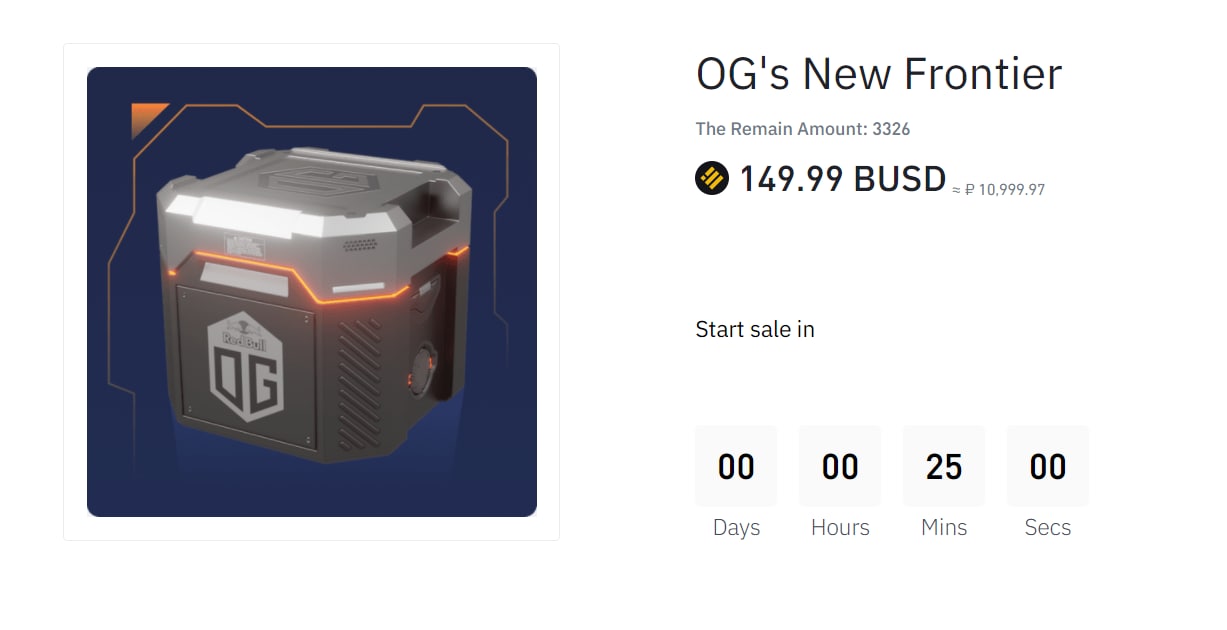Image resolution: width=1227 pixels, height=630 pixels.
Task: Click the Days label under the countdown
Action: coord(736,527)
